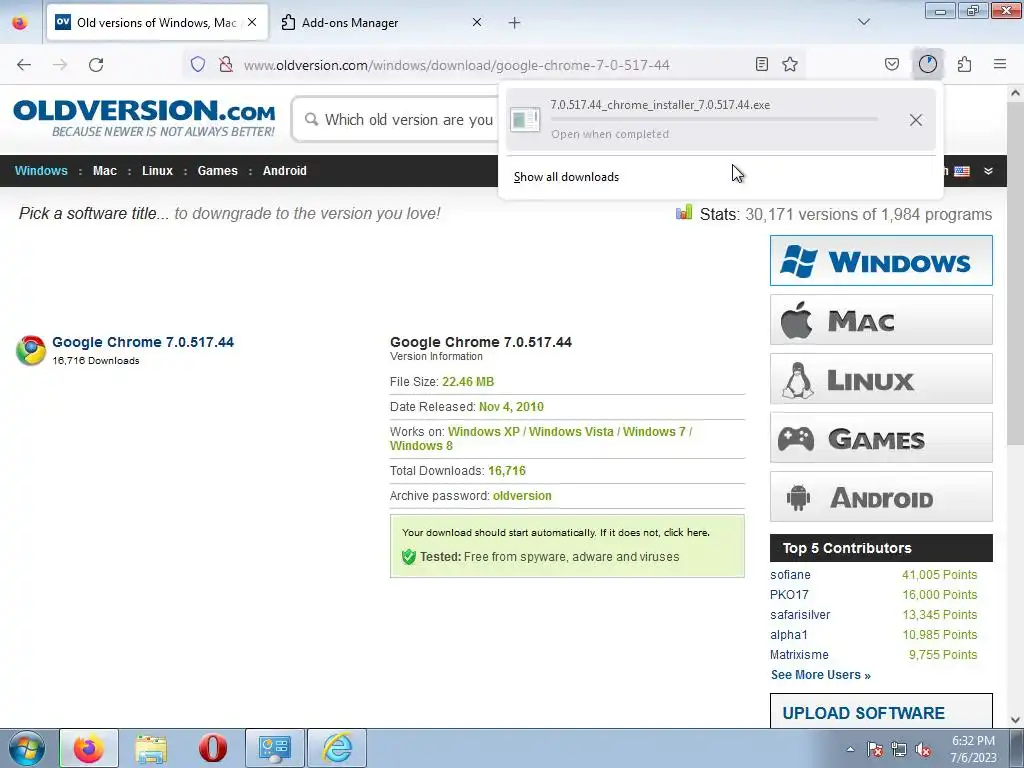
Task: Save page to Pocket
Action: coord(892,64)
